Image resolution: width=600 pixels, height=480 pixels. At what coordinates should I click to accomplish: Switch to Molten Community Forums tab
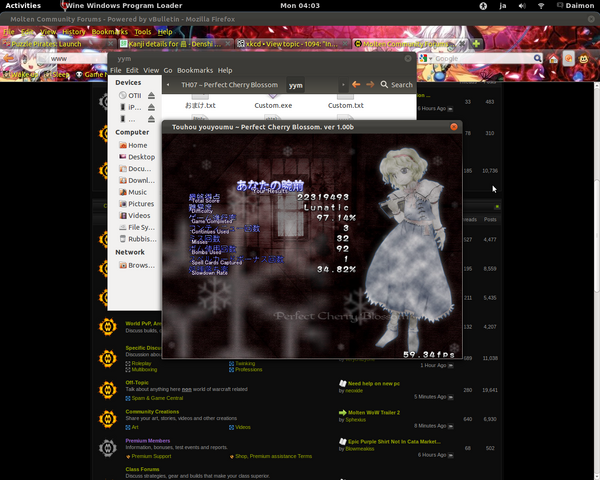coord(409,44)
